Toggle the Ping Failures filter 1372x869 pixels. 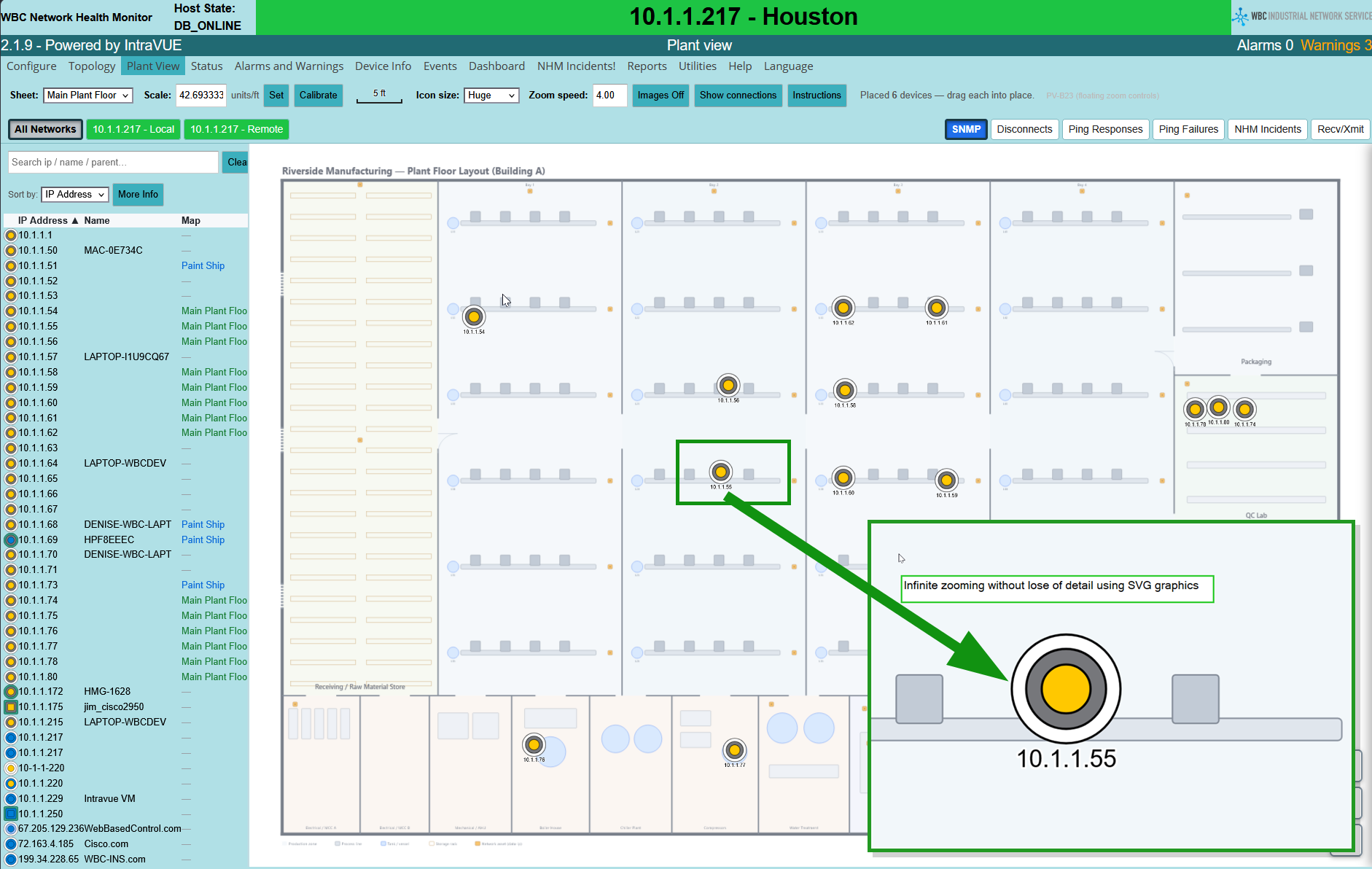[x=1188, y=130]
